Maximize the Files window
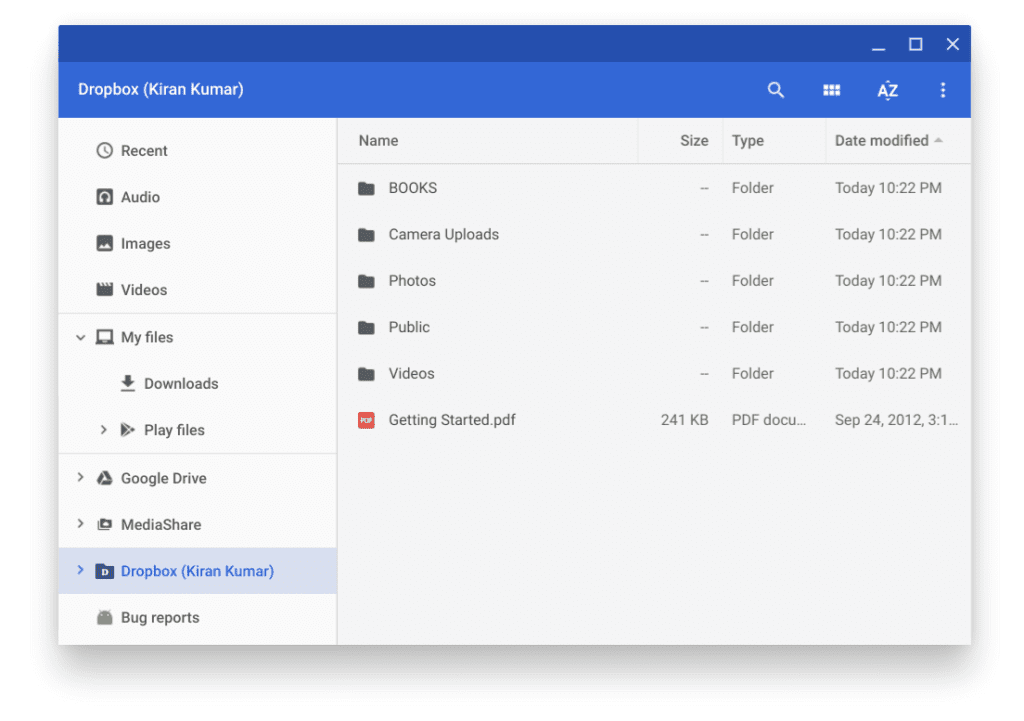1024x721 pixels. click(x=916, y=44)
